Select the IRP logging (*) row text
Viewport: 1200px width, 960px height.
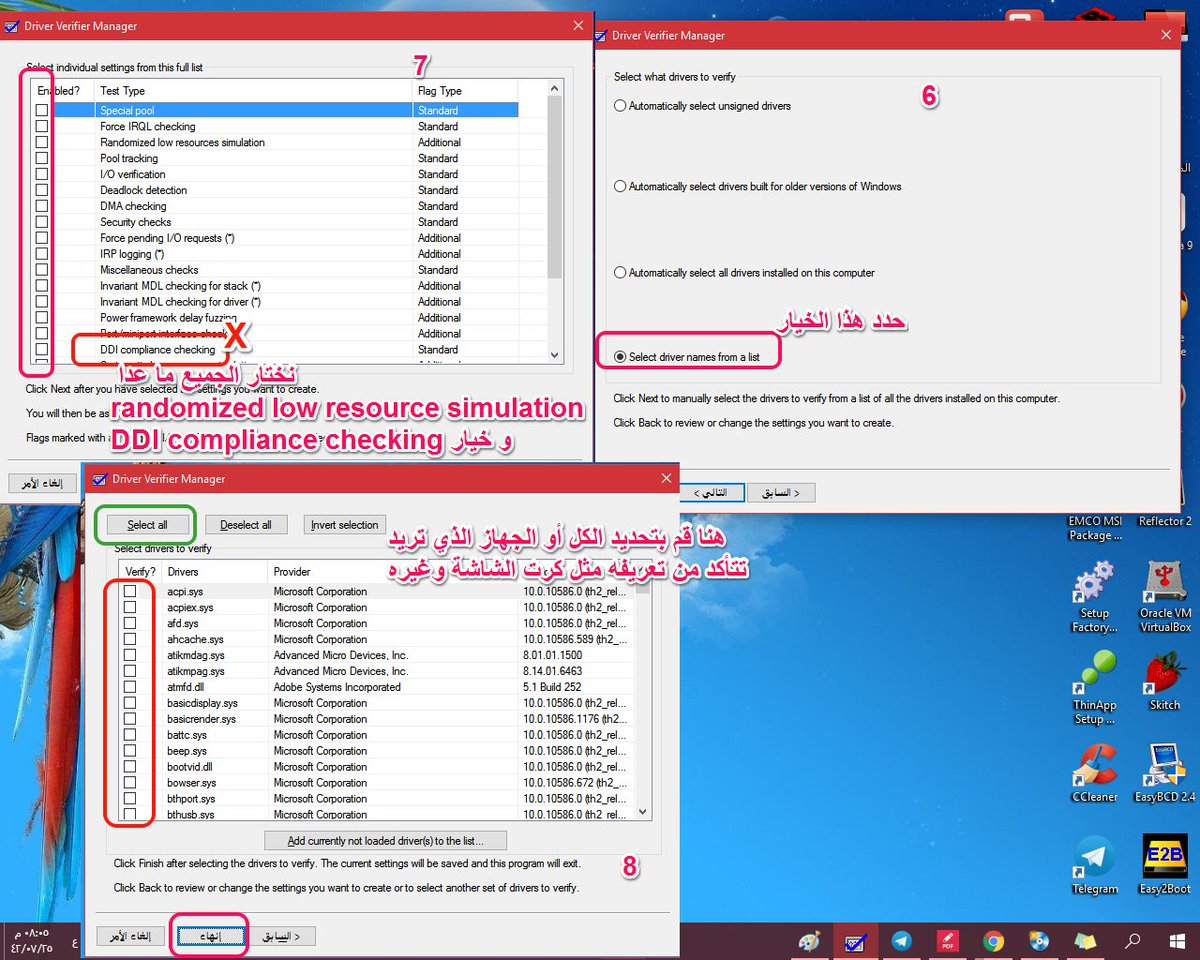pyautogui.click(x=130, y=254)
